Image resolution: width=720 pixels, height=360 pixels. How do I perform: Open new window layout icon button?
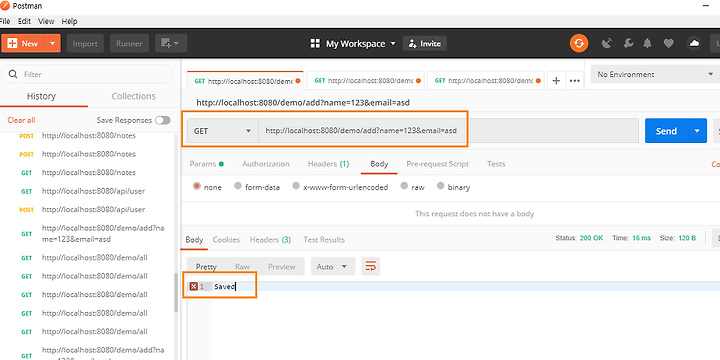point(171,44)
